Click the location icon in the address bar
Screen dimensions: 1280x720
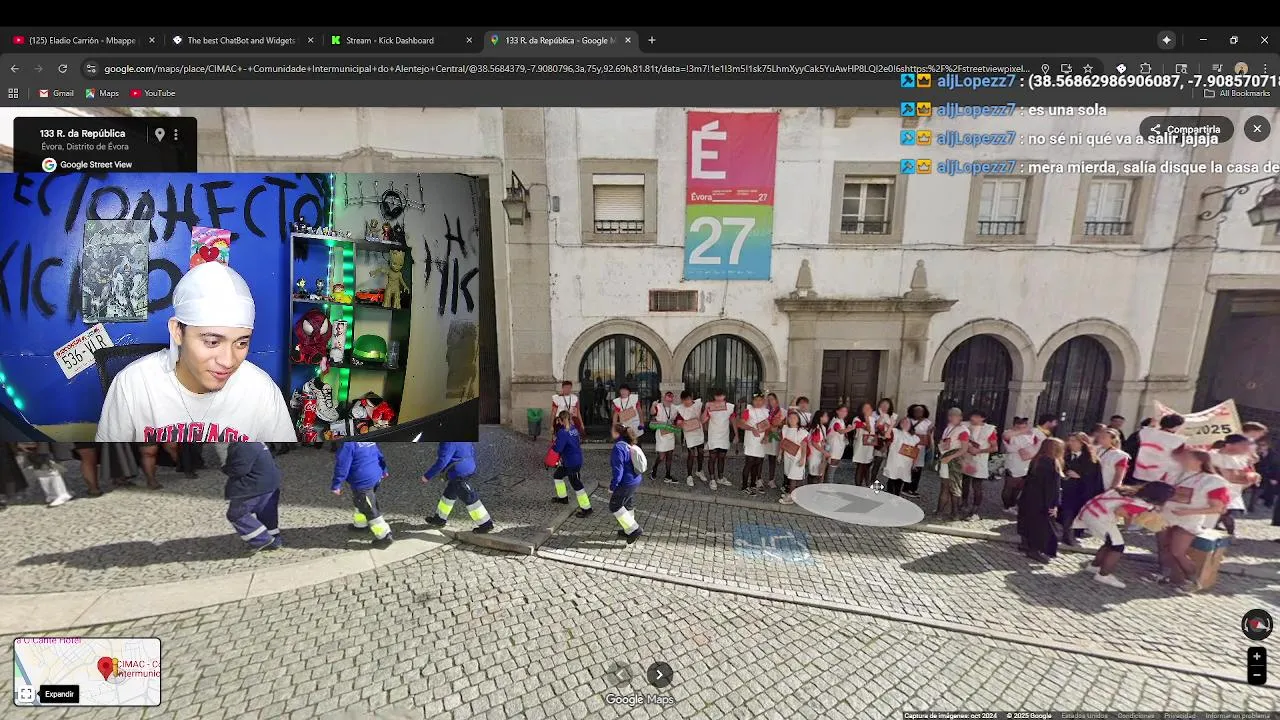(1045, 69)
